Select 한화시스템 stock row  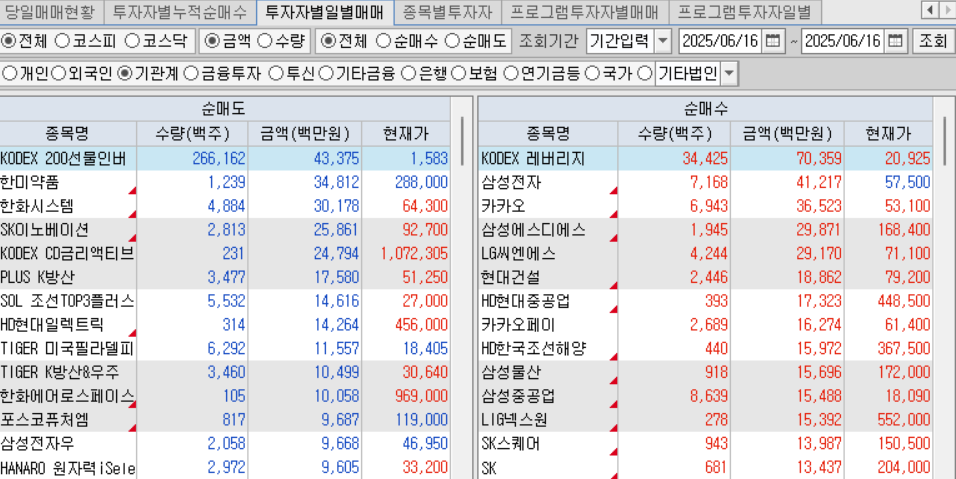[225, 206]
